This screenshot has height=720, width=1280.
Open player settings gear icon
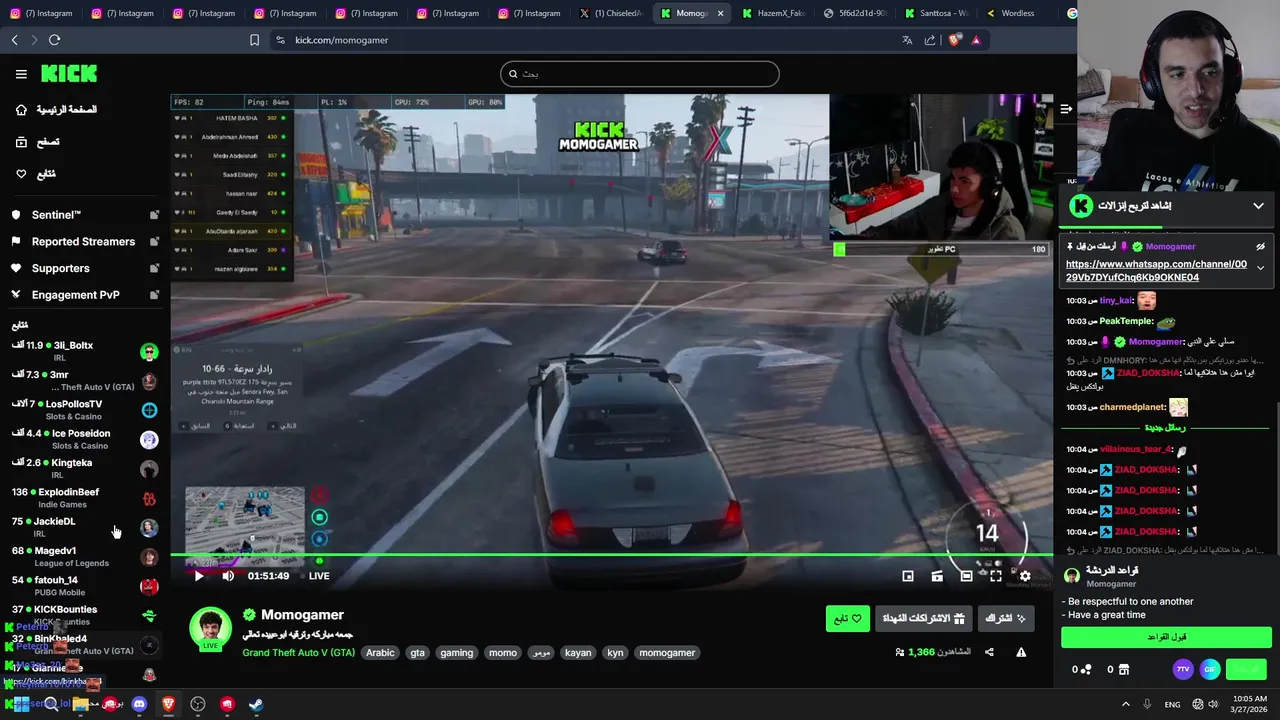(x=1025, y=576)
